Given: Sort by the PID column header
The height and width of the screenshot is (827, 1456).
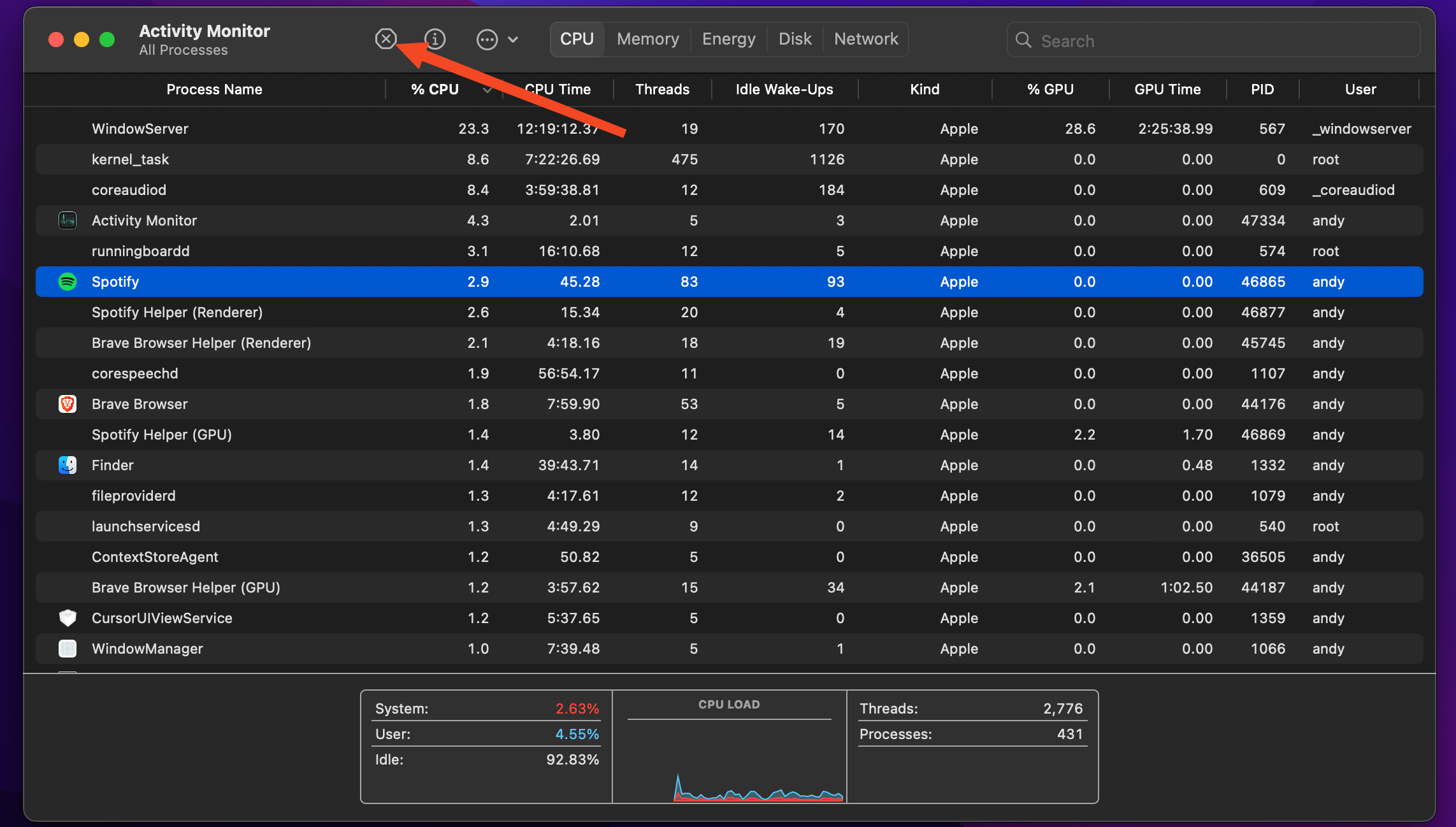Looking at the screenshot, I should tap(1262, 89).
